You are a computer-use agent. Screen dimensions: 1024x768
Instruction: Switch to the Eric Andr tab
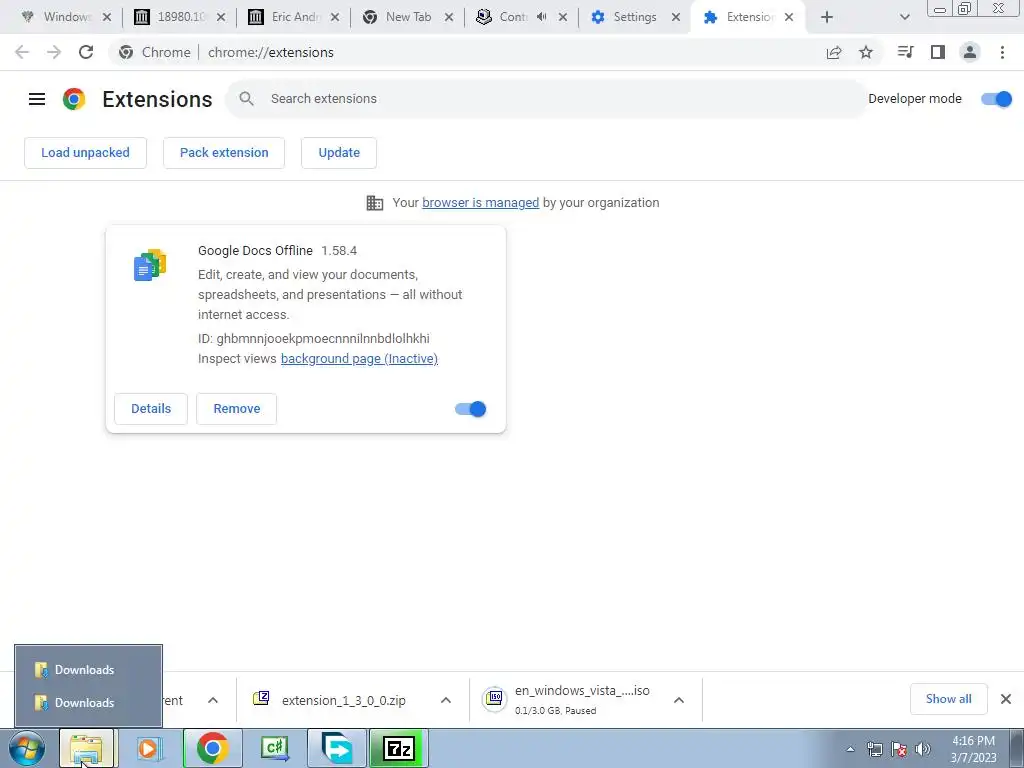[294, 17]
